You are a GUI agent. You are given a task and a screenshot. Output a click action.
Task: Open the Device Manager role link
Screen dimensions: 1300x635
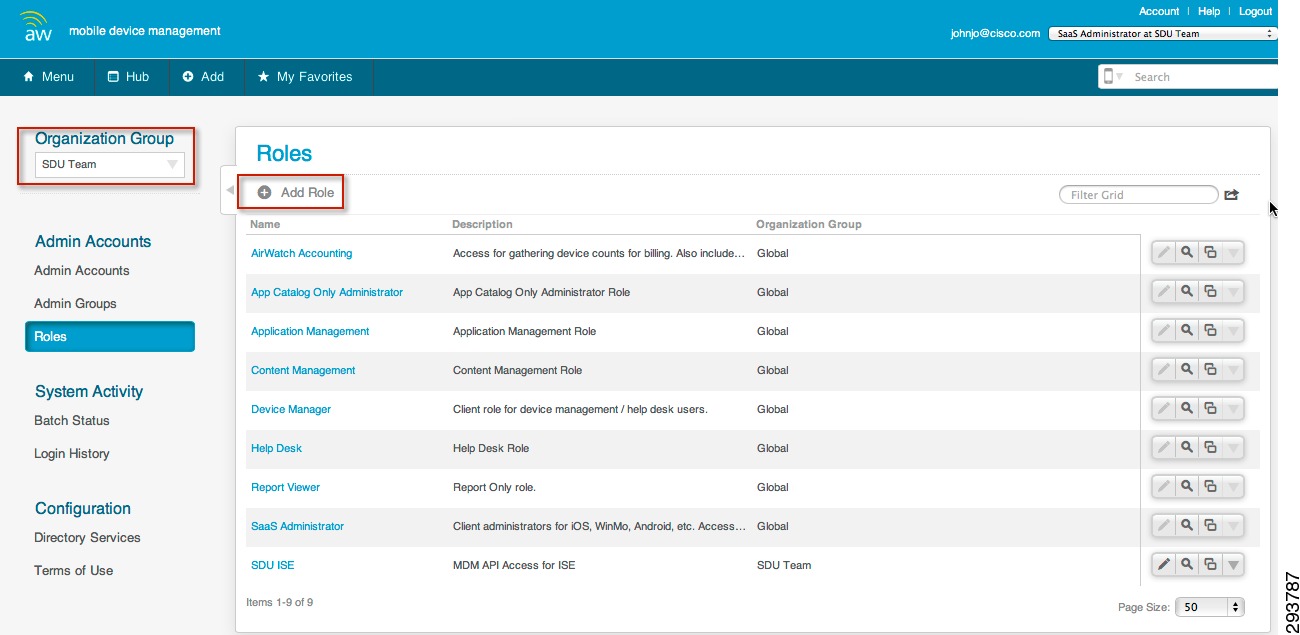[x=291, y=410]
